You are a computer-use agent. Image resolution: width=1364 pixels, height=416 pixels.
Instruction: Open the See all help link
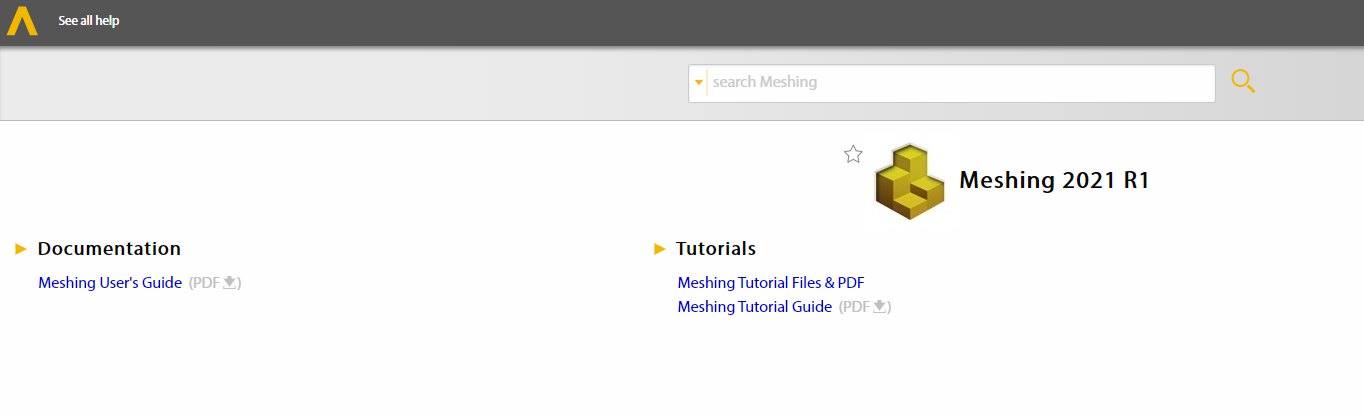click(x=88, y=21)
